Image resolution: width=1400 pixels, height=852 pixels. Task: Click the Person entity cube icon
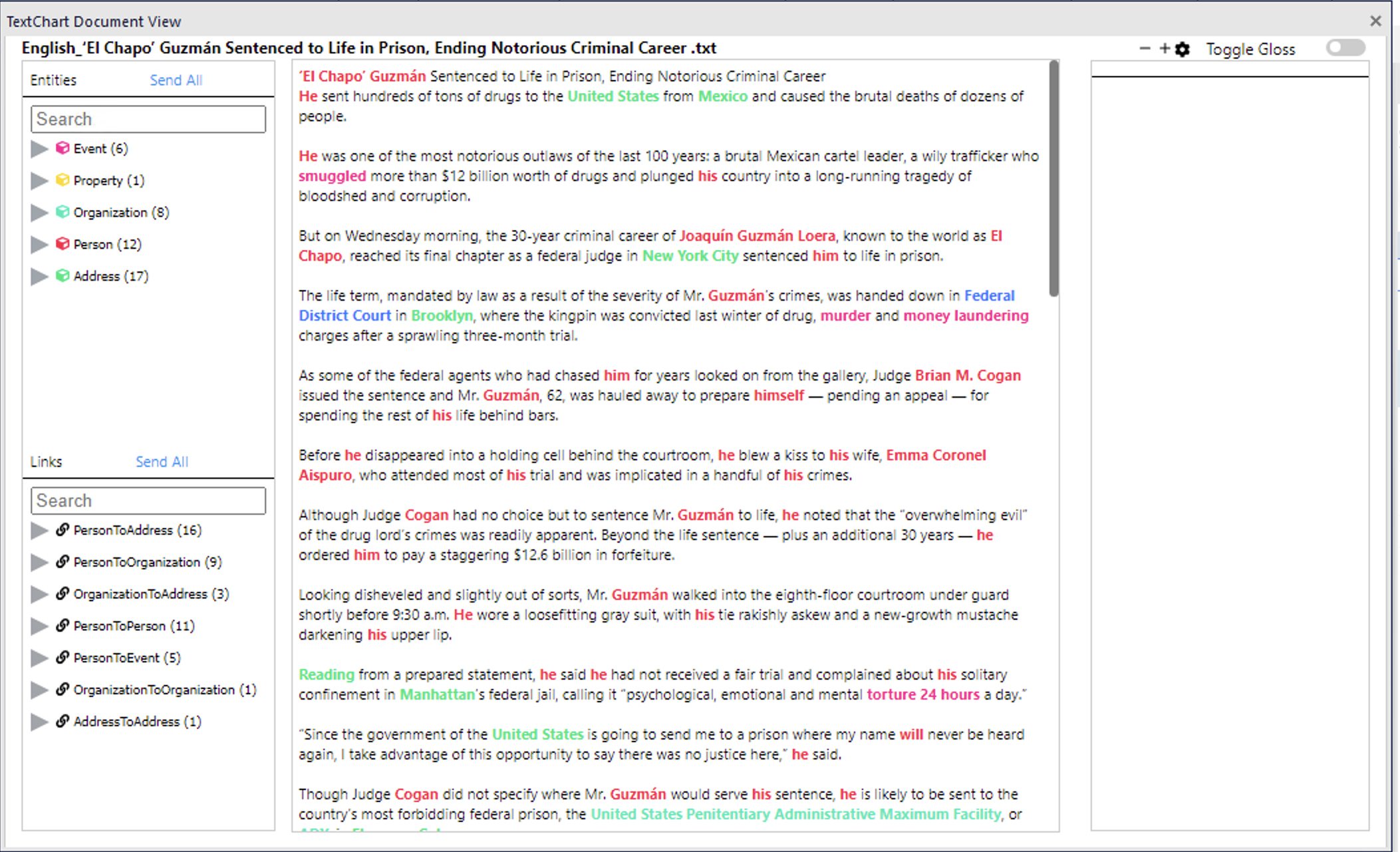(63, 244)
